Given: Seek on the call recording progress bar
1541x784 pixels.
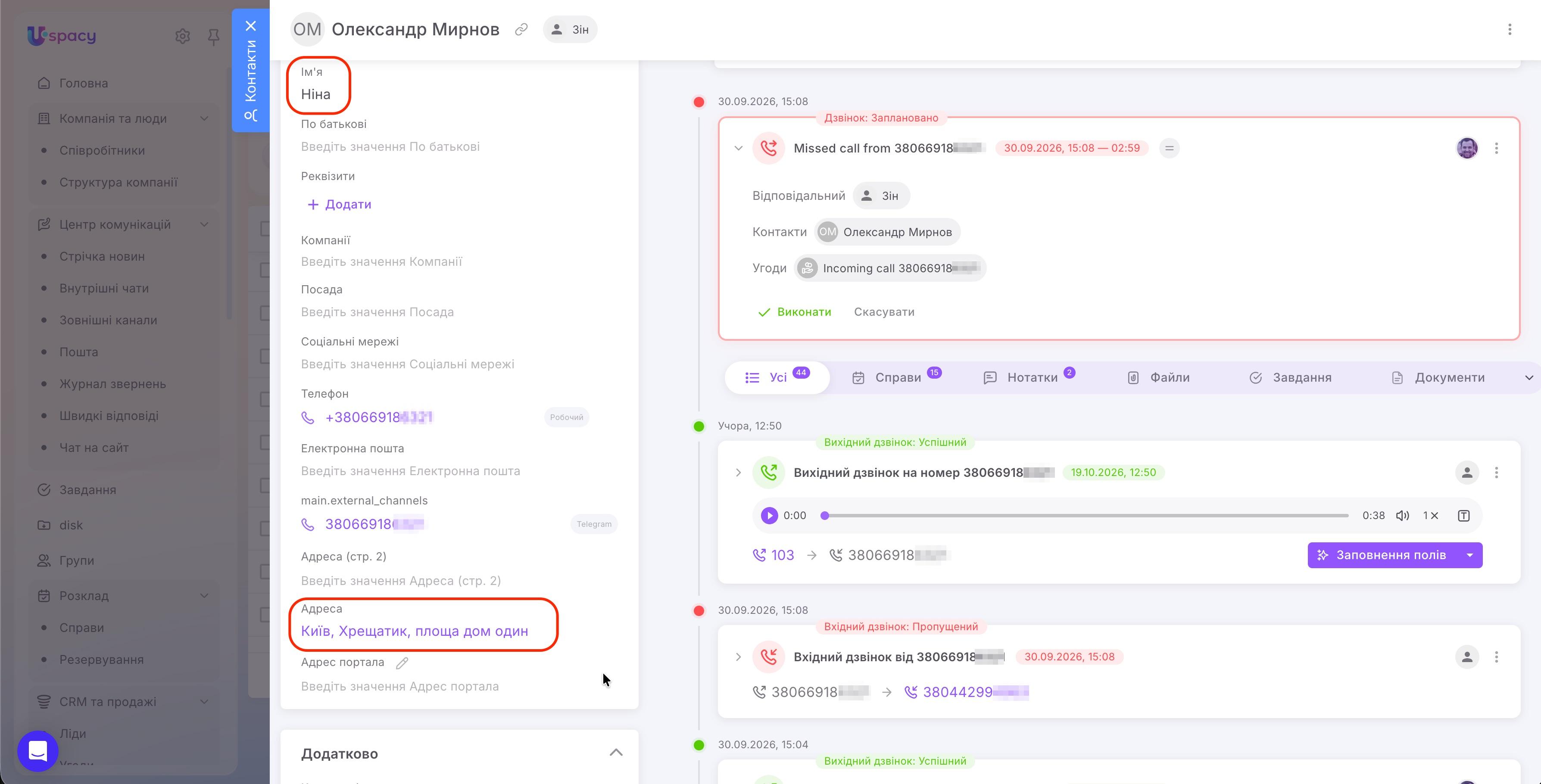Looking at the screenshot, I should [x=1085, y=516].
